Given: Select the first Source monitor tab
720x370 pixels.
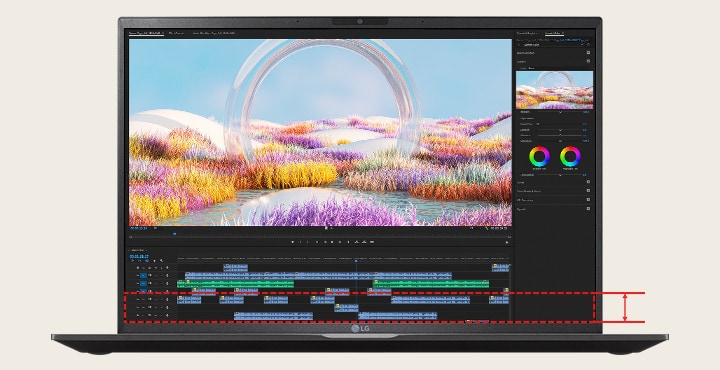Looking at the screenshot, I should pyautogui.click(x=145, y=33).
